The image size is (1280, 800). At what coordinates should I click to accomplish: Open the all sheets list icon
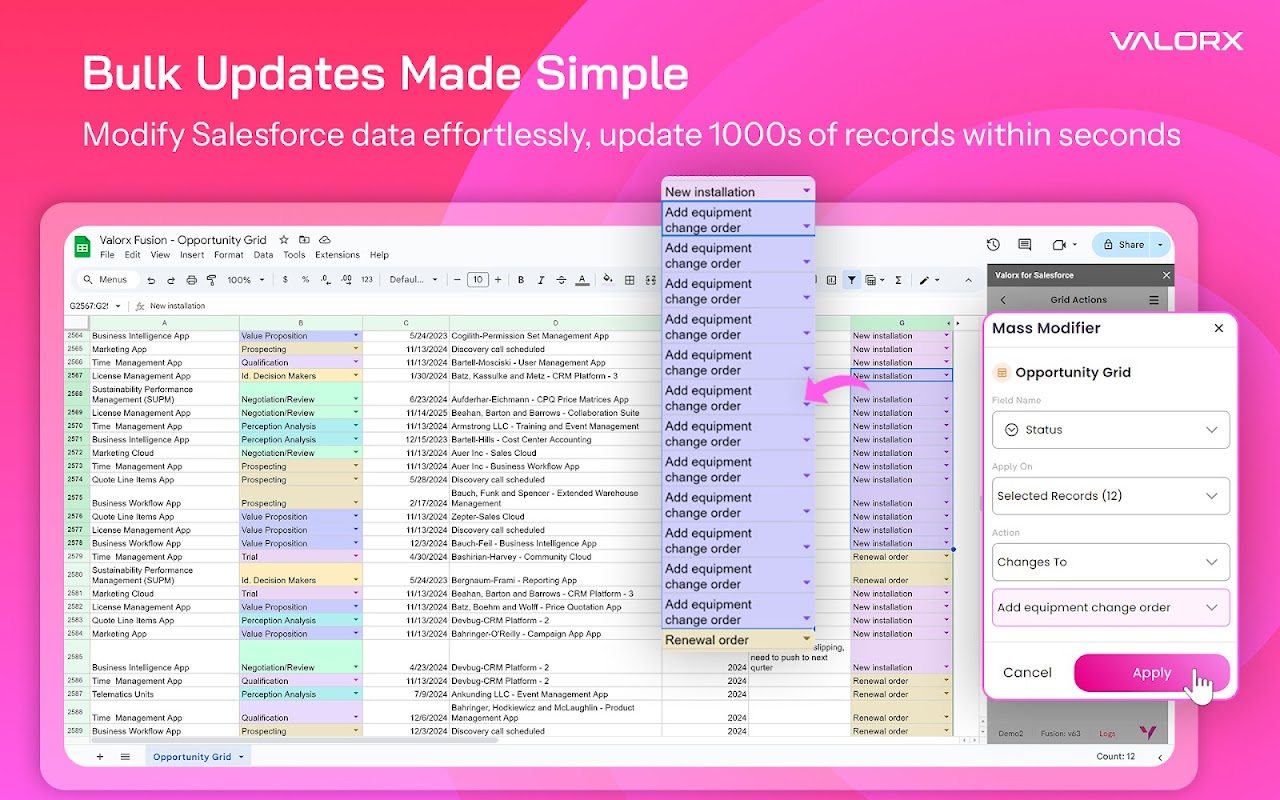pos(125,757)
